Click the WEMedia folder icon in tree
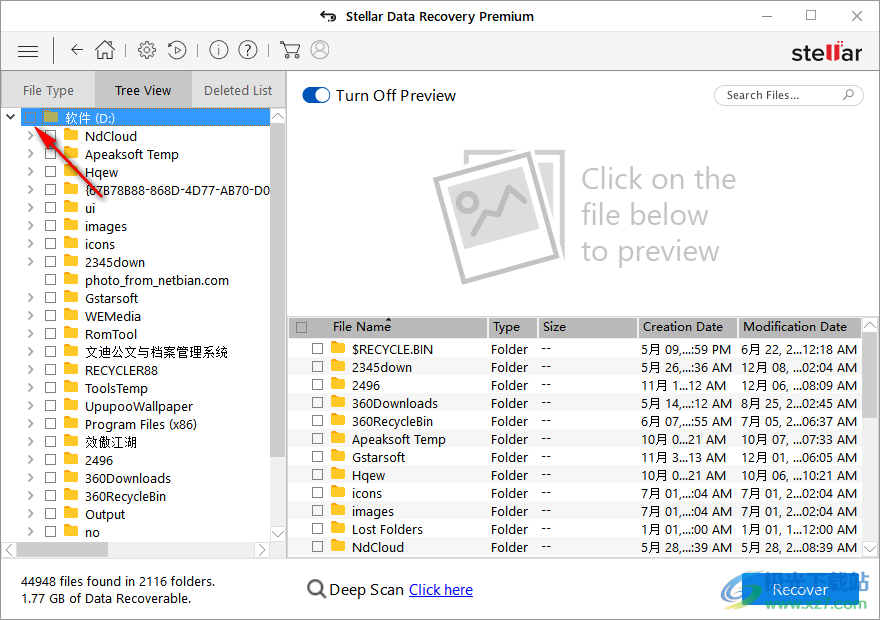This screenshot has width=880, height=620. pyautogui.click(x=71, y=315)
